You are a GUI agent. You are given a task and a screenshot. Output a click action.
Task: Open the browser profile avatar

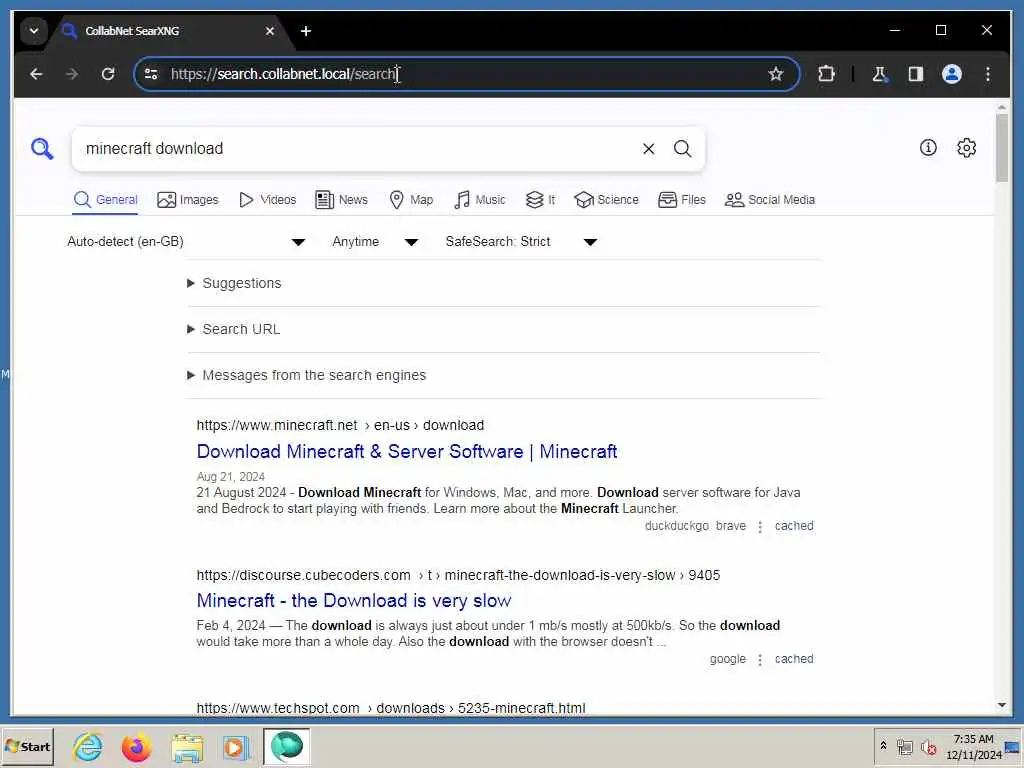tap(952, 74)
